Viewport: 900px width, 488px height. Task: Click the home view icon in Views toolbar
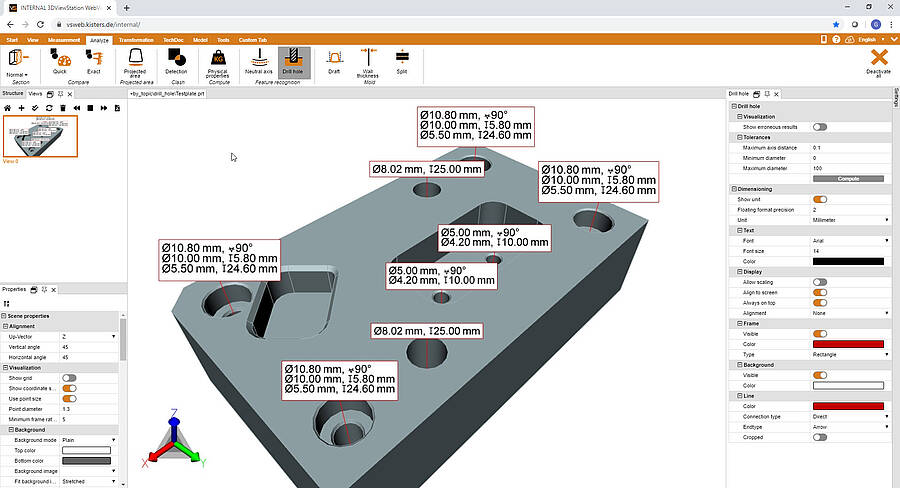point(7,108)
